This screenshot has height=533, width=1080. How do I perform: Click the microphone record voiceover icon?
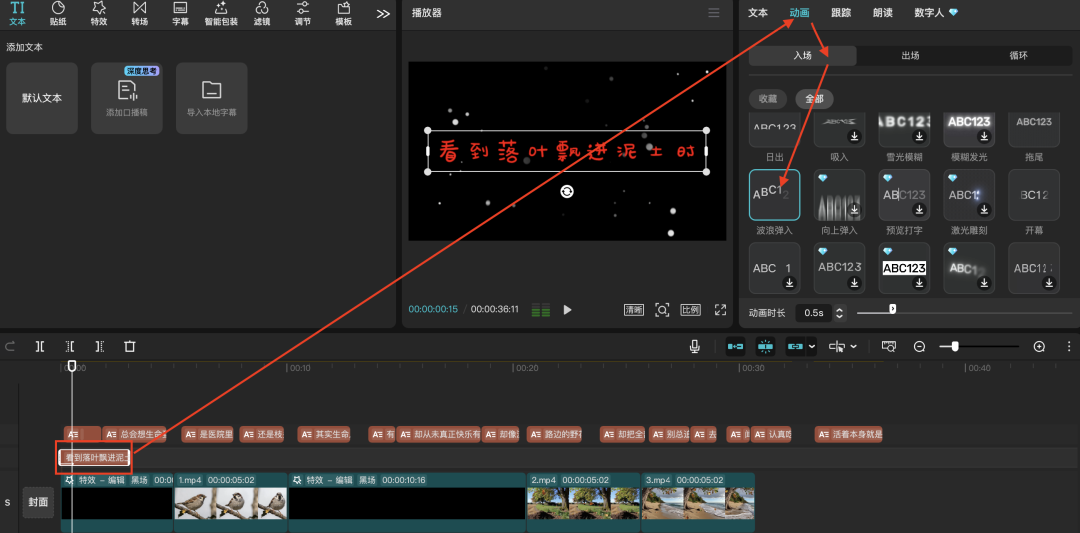click(x=694, y=346)
